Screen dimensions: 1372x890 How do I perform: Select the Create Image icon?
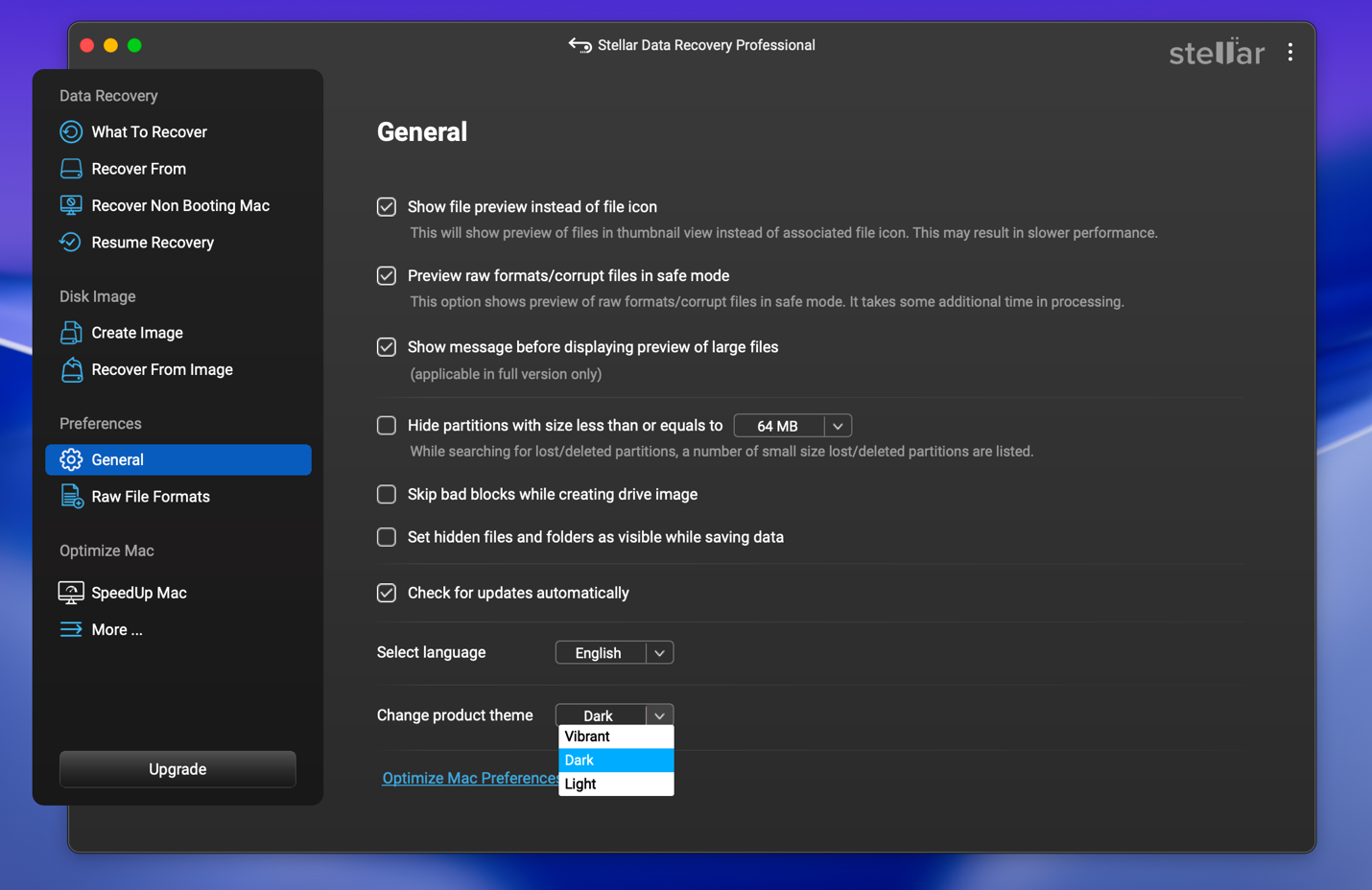pyautogui.click(x=71, y=333)
